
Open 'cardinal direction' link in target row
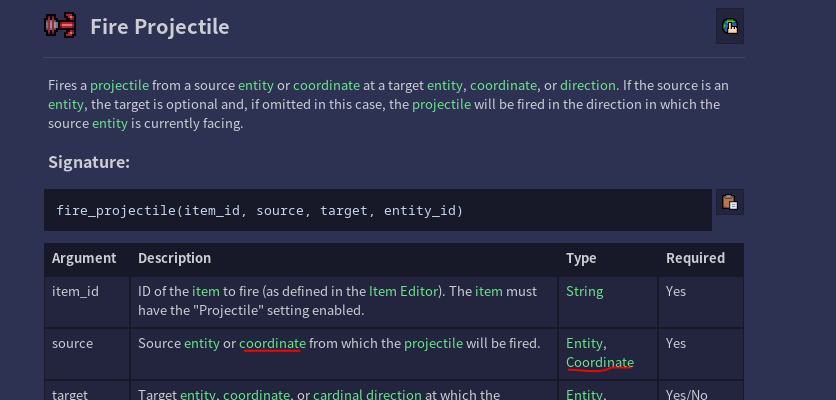pyautogui.click(x=367, y=395)
